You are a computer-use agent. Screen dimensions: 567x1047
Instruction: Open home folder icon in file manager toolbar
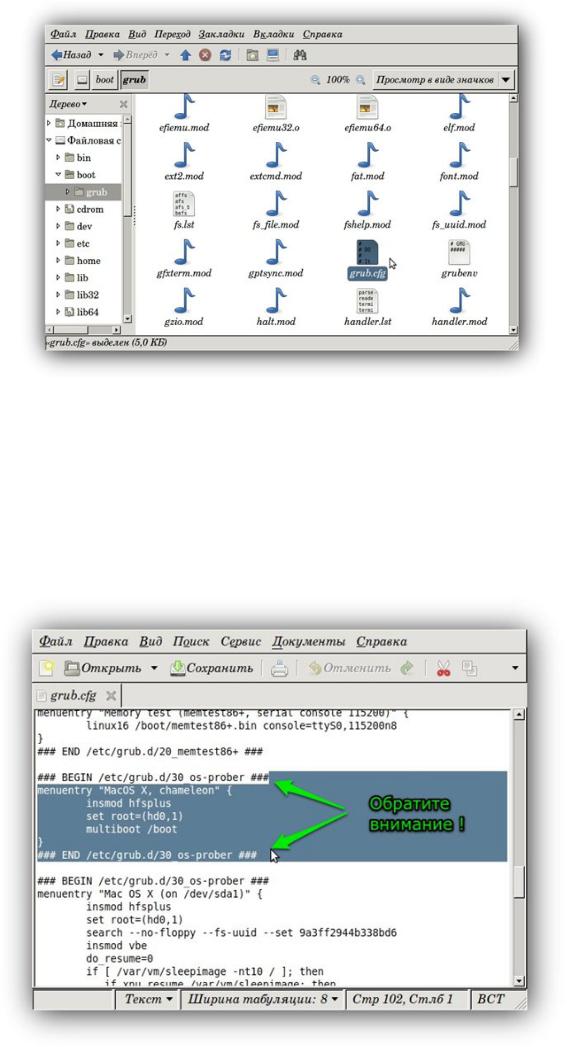click(x=252, y=55)
